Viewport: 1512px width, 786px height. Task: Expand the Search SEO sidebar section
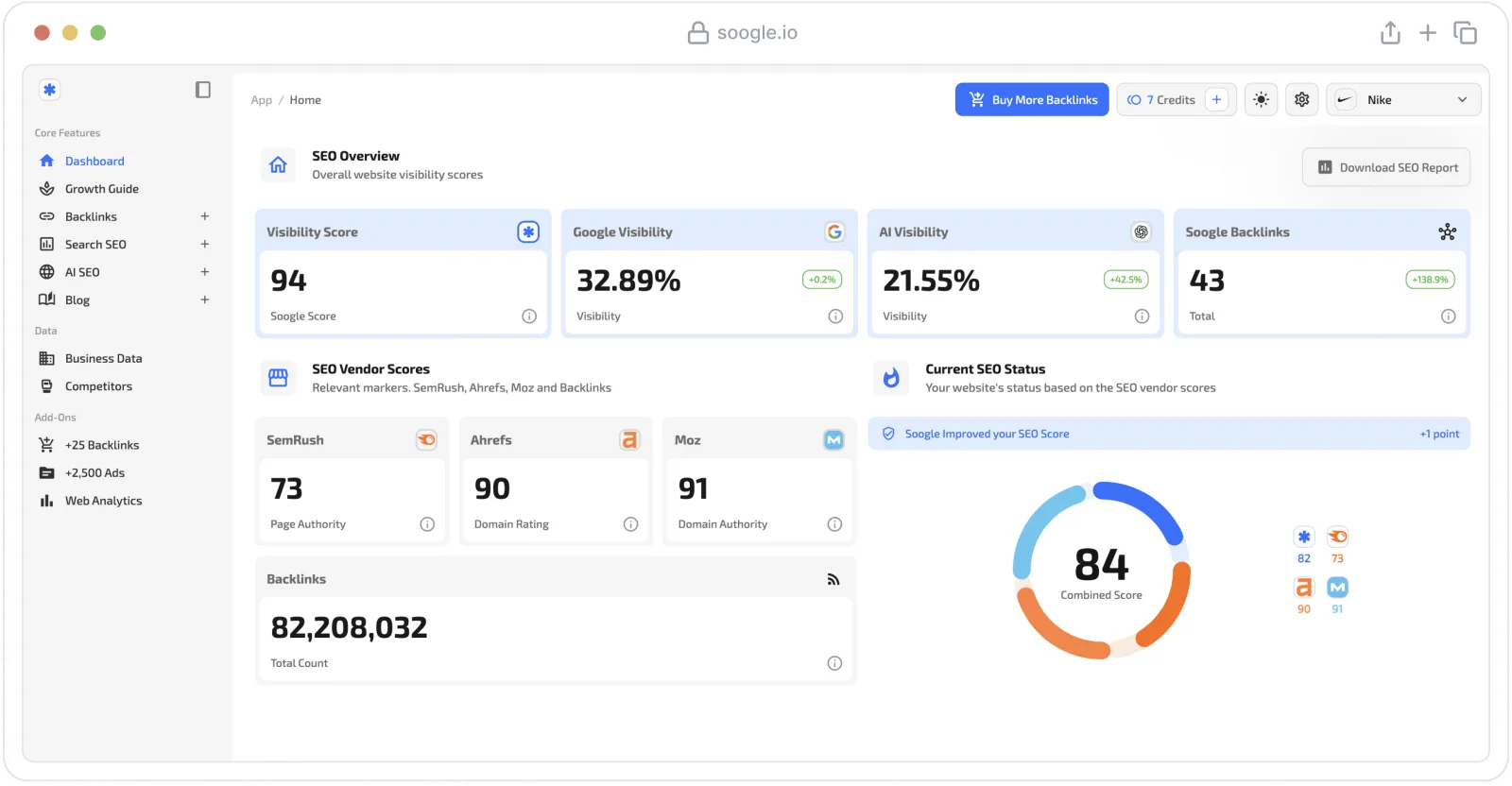click(x=204, y=244)
